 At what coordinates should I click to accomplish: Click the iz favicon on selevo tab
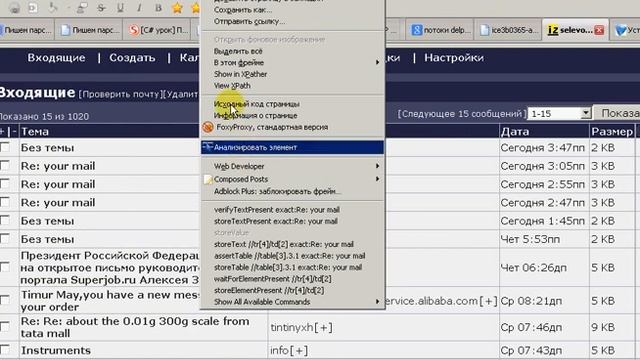[x=553, y=30]
